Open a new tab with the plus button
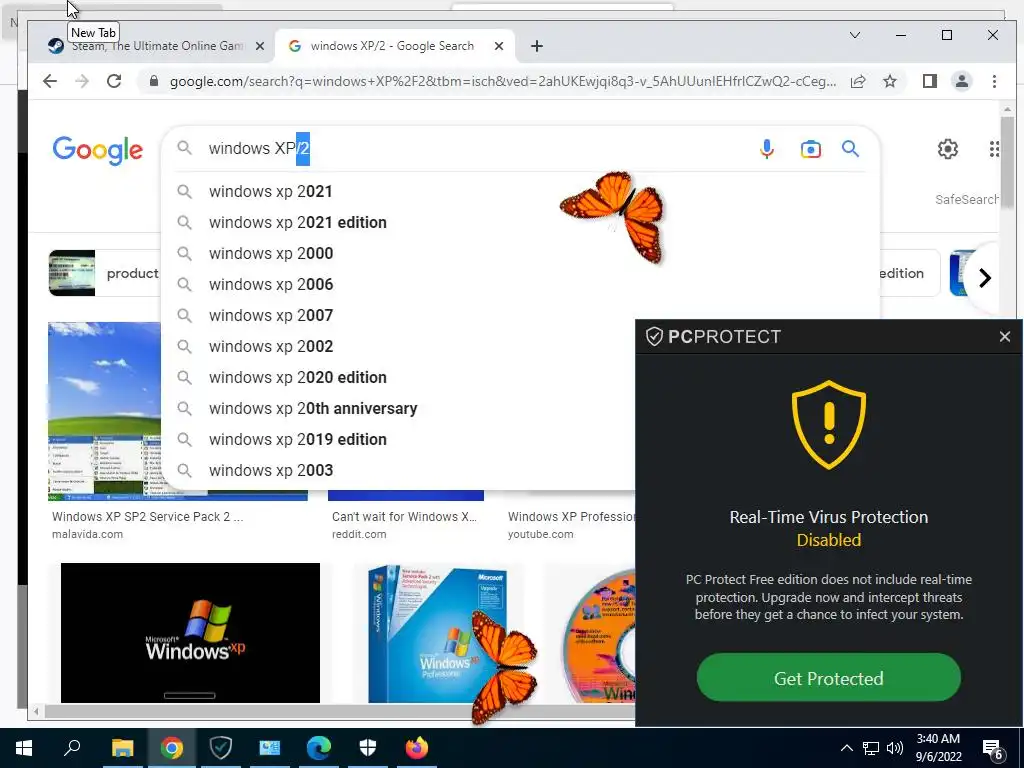Viewport: 1024px width, 768px height. 537,46
